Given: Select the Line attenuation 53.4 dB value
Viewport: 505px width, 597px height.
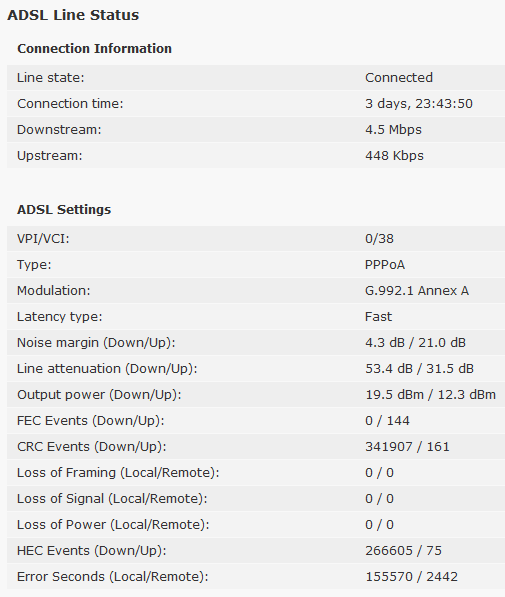Looking at the screenshot, I should 419,369.
